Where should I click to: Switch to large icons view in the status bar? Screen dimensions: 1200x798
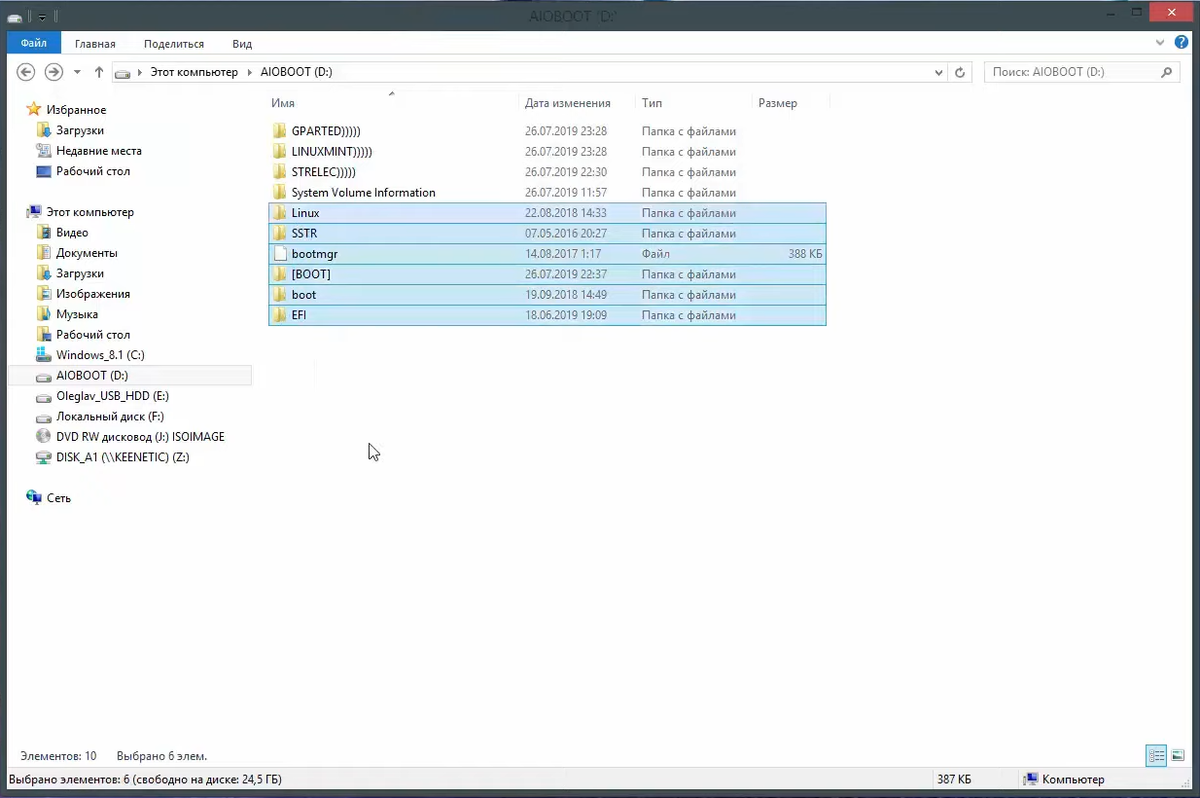coord(1178,755)
